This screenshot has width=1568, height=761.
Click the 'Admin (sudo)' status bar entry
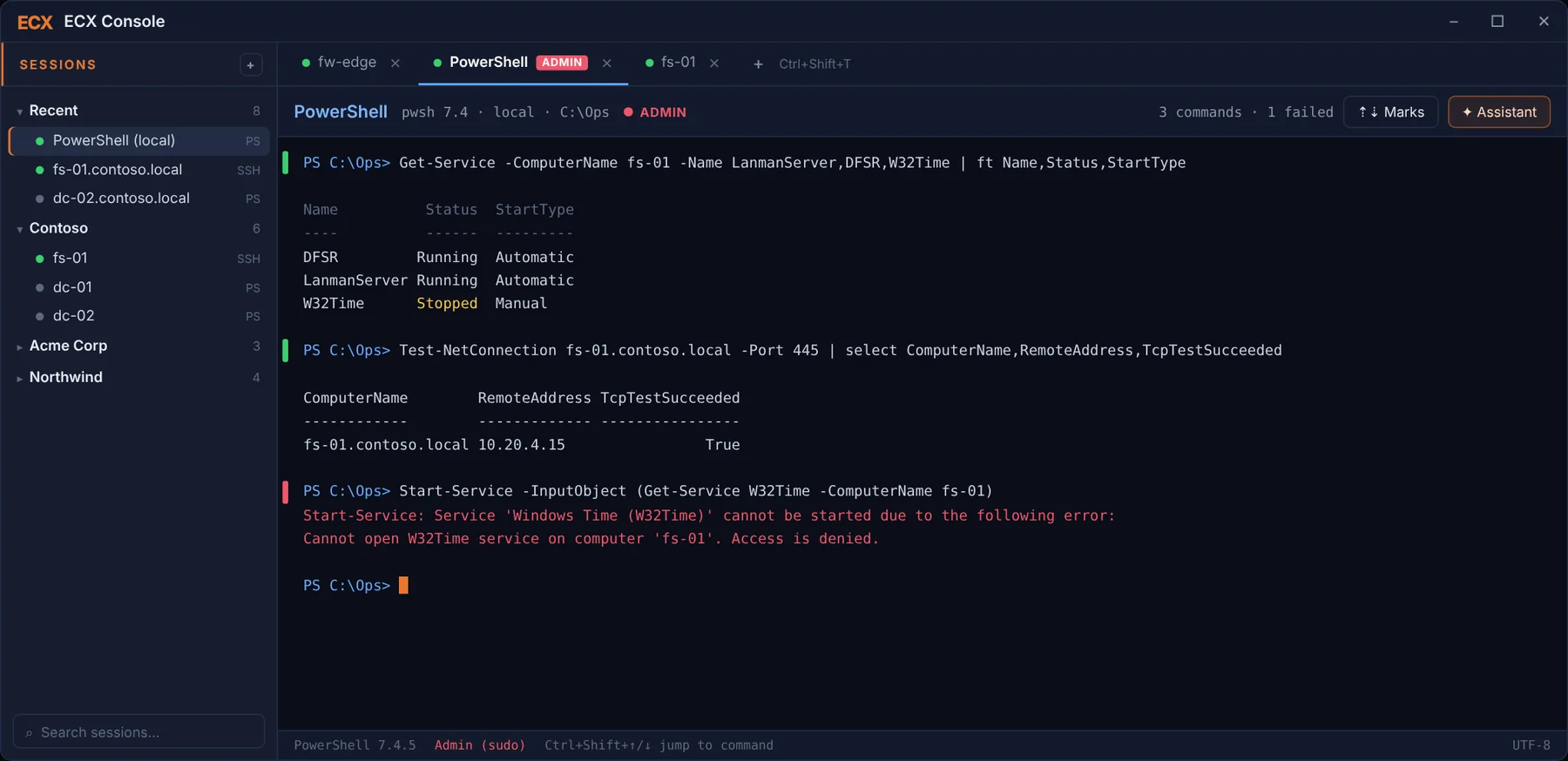point(480,745)
